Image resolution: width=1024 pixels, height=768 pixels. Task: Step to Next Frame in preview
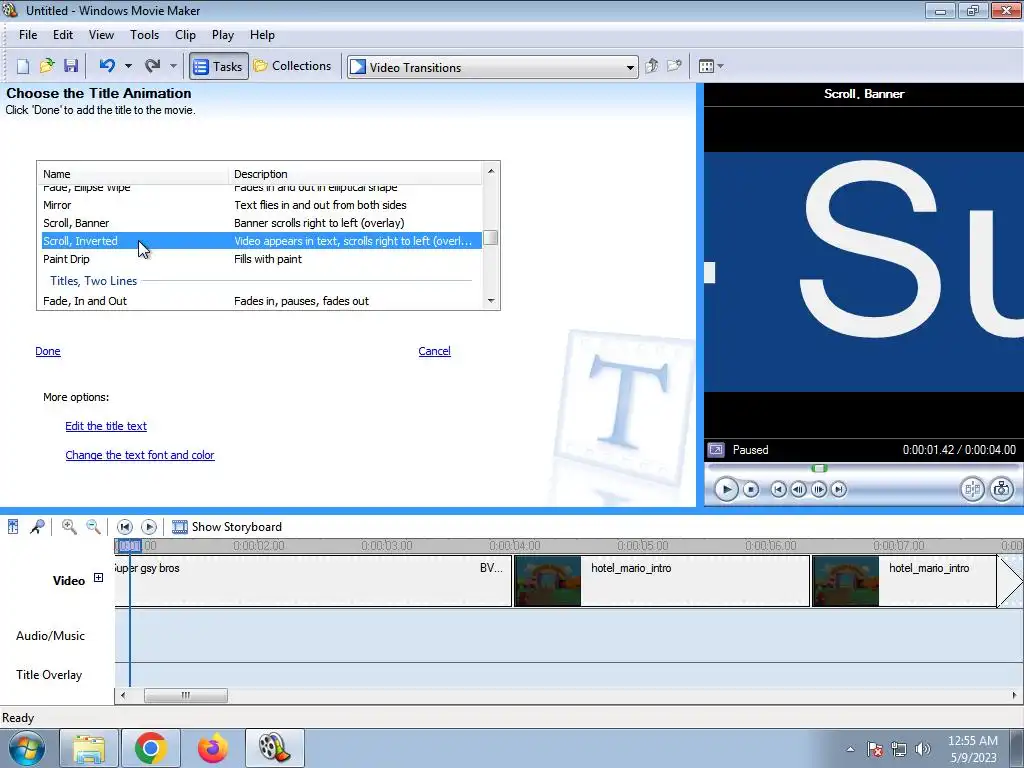coord(818,489)
